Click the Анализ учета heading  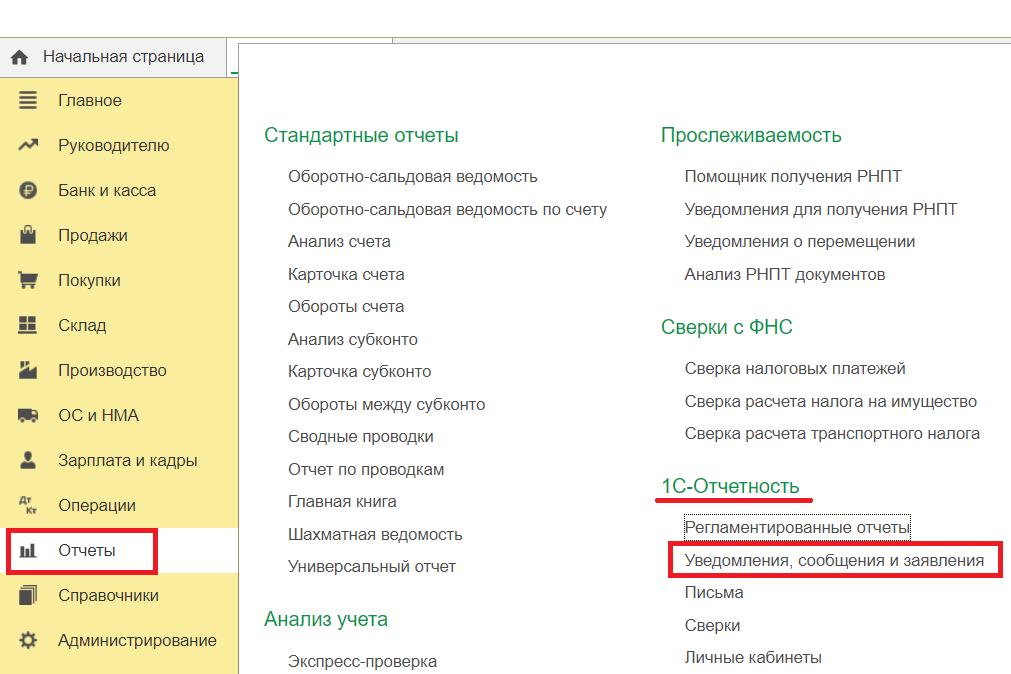pyautogui.click(x=326, y=620)
